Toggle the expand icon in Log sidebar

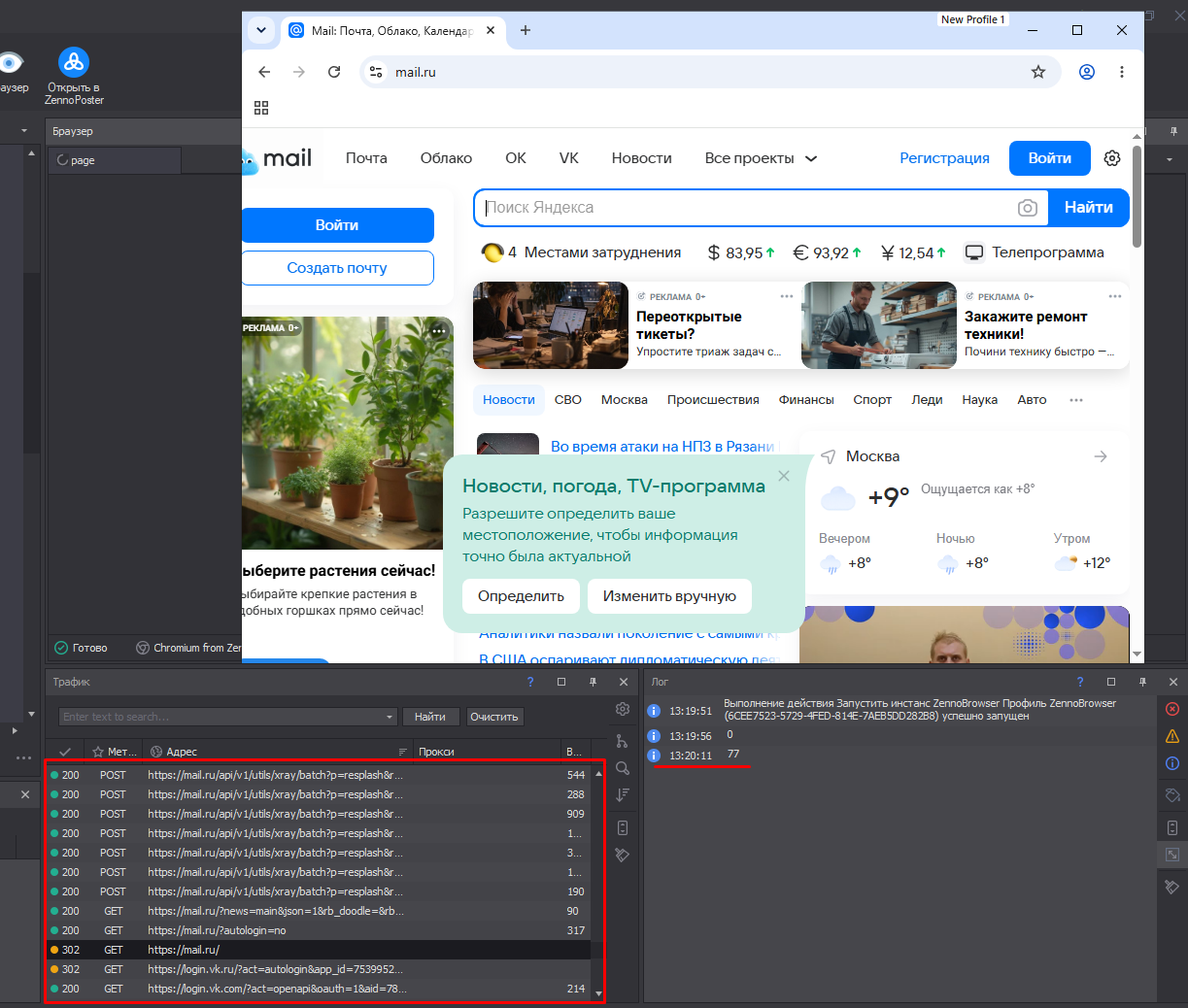[x=1172, y=855]
